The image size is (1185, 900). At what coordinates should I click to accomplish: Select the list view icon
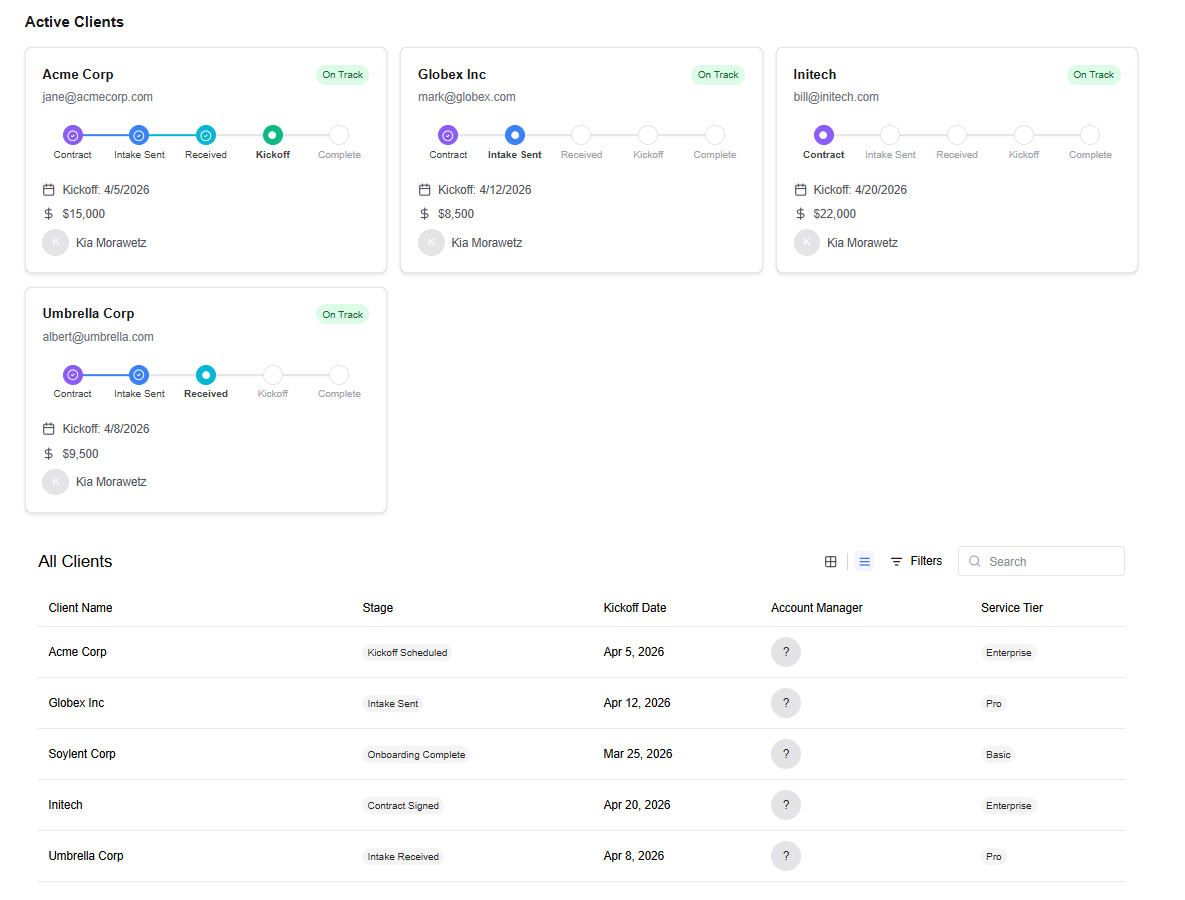pyautogui.click(x=864, y=561)
